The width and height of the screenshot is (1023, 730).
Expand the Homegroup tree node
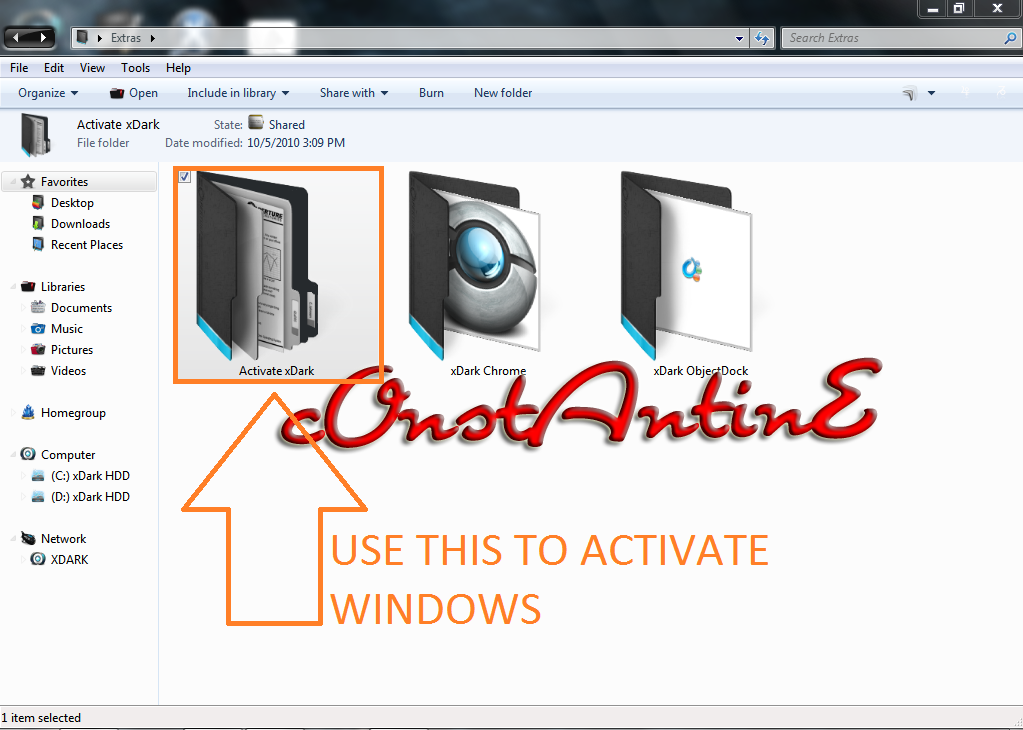tap(13, 413)
